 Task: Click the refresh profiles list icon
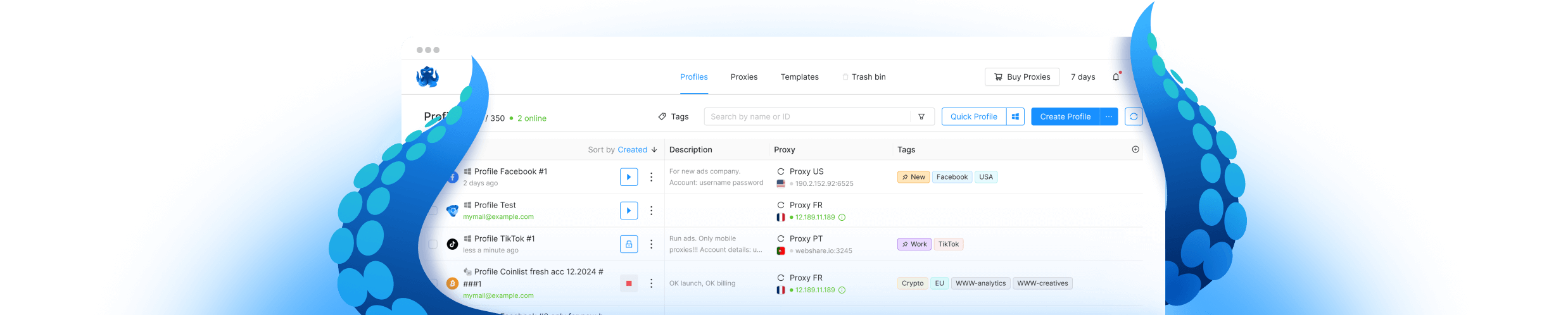1134,117
